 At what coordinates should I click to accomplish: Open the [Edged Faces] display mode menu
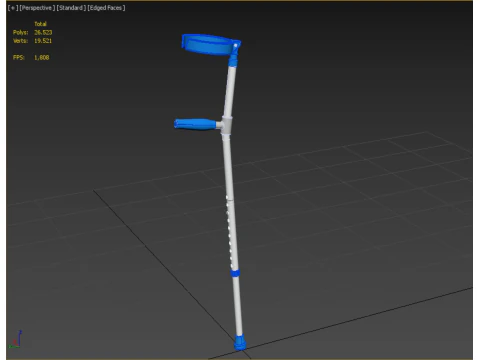pos(106,8)
